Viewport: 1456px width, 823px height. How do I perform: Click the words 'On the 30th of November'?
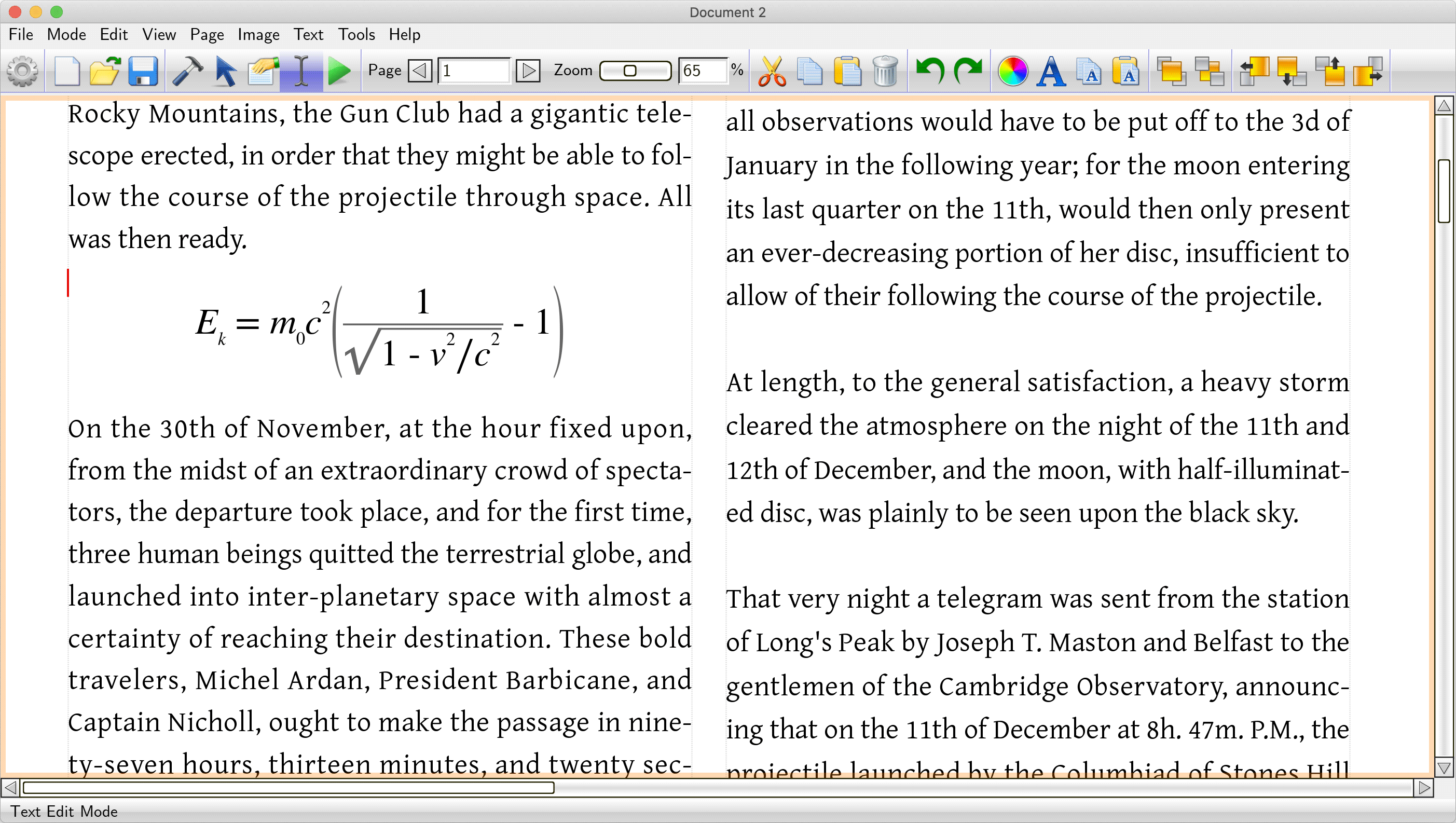tap(229, 428)
